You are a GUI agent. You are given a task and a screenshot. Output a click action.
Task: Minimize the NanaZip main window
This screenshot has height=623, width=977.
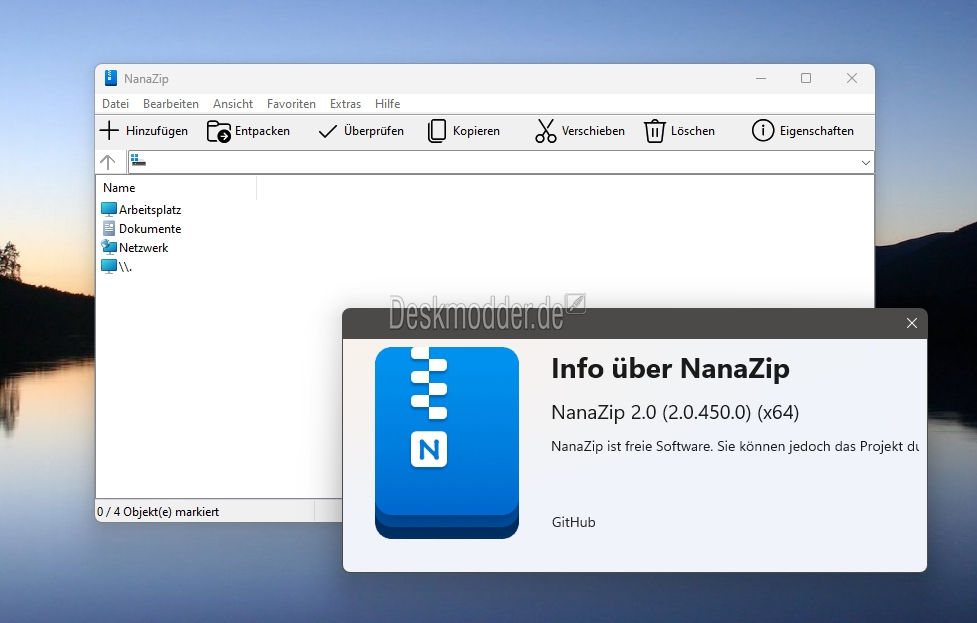pyautogui.click(x=761, y=78)
